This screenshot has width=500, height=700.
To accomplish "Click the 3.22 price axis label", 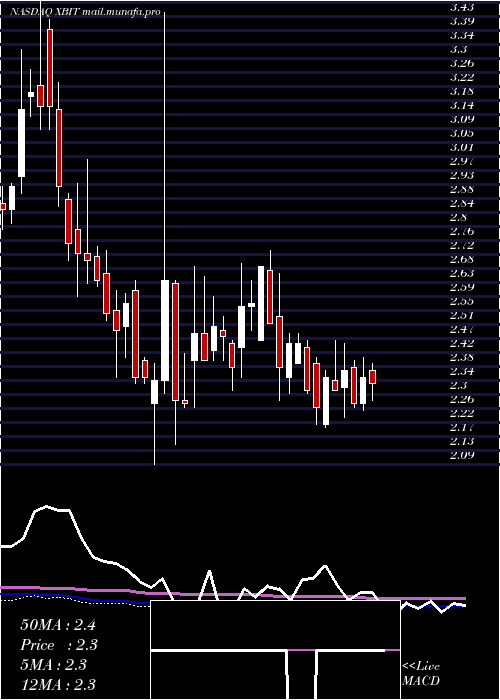I will click(x=462, y=78).
